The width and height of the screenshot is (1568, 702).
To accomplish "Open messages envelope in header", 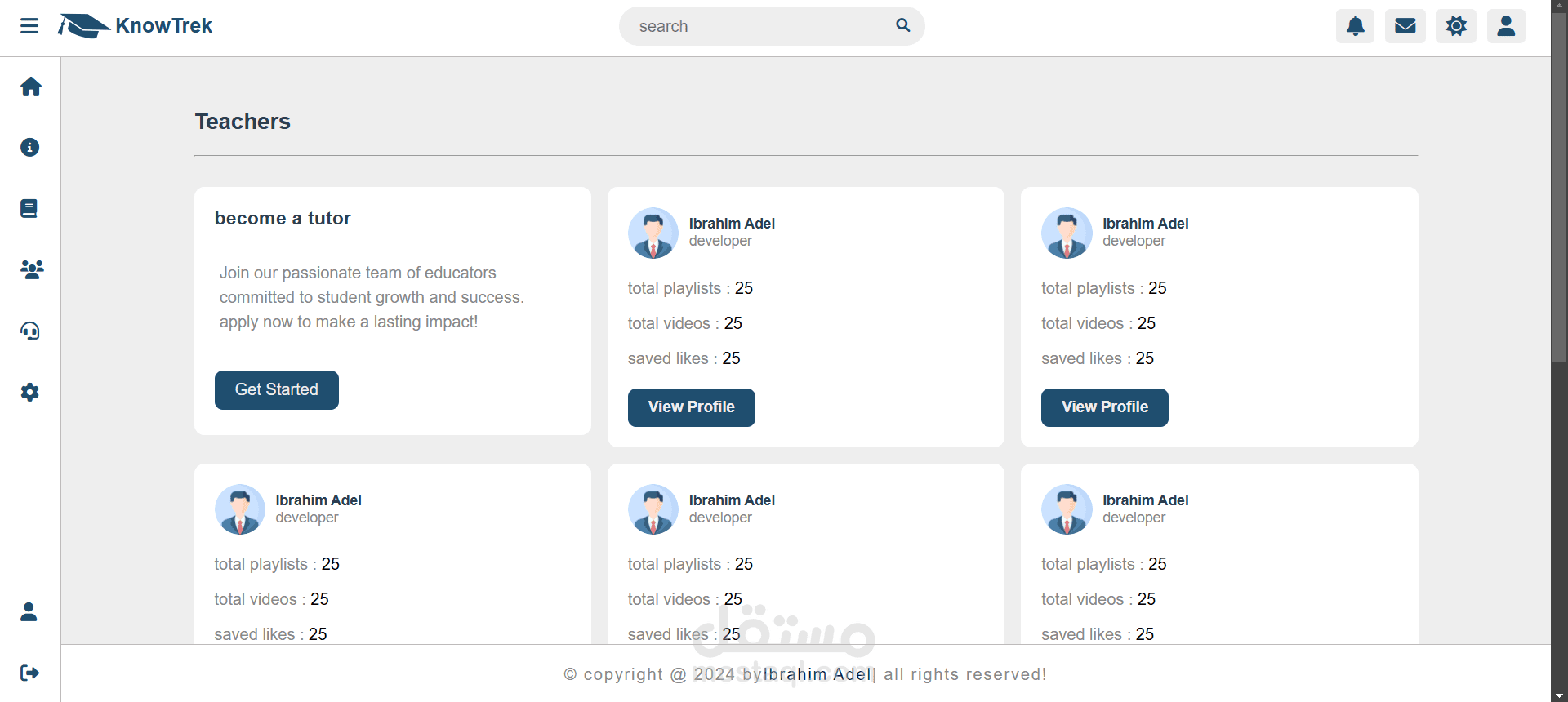I will 1405,26.
